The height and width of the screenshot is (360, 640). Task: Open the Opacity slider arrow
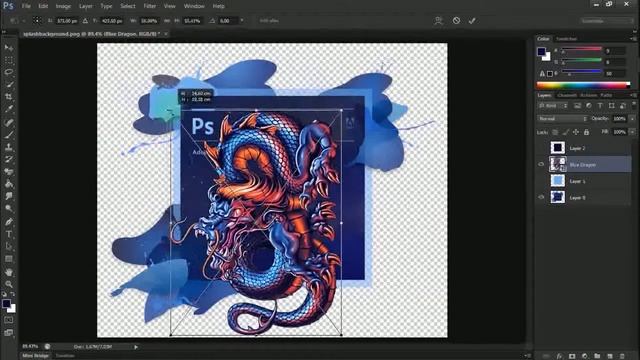click(632, 119)
